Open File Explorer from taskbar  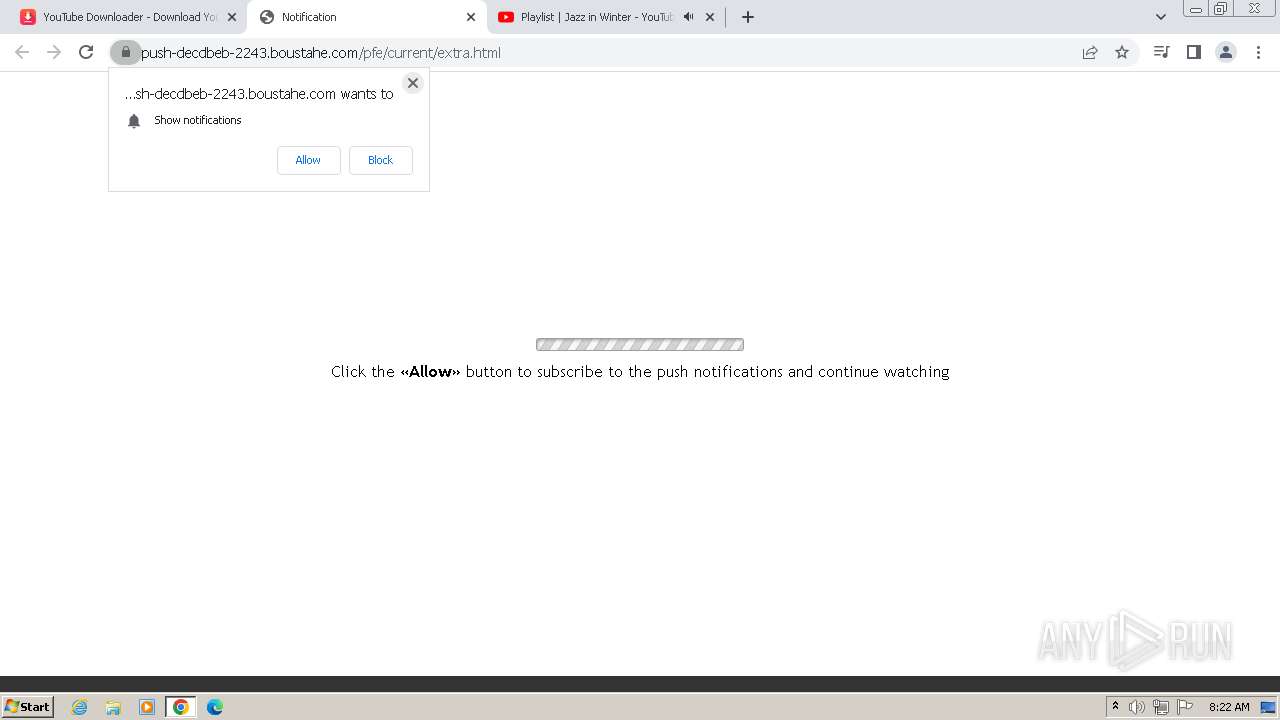(113, 707)
